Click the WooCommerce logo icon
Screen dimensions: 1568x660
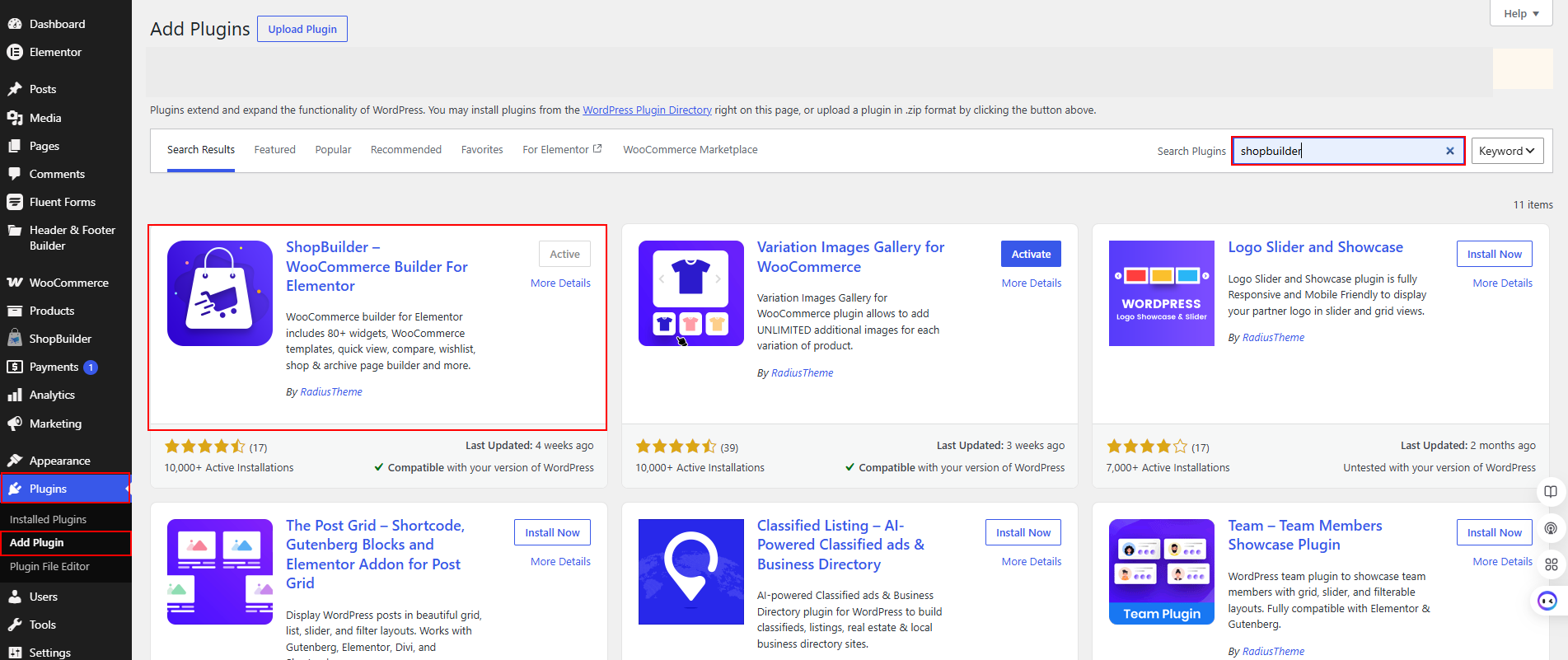tap(15, 283)
